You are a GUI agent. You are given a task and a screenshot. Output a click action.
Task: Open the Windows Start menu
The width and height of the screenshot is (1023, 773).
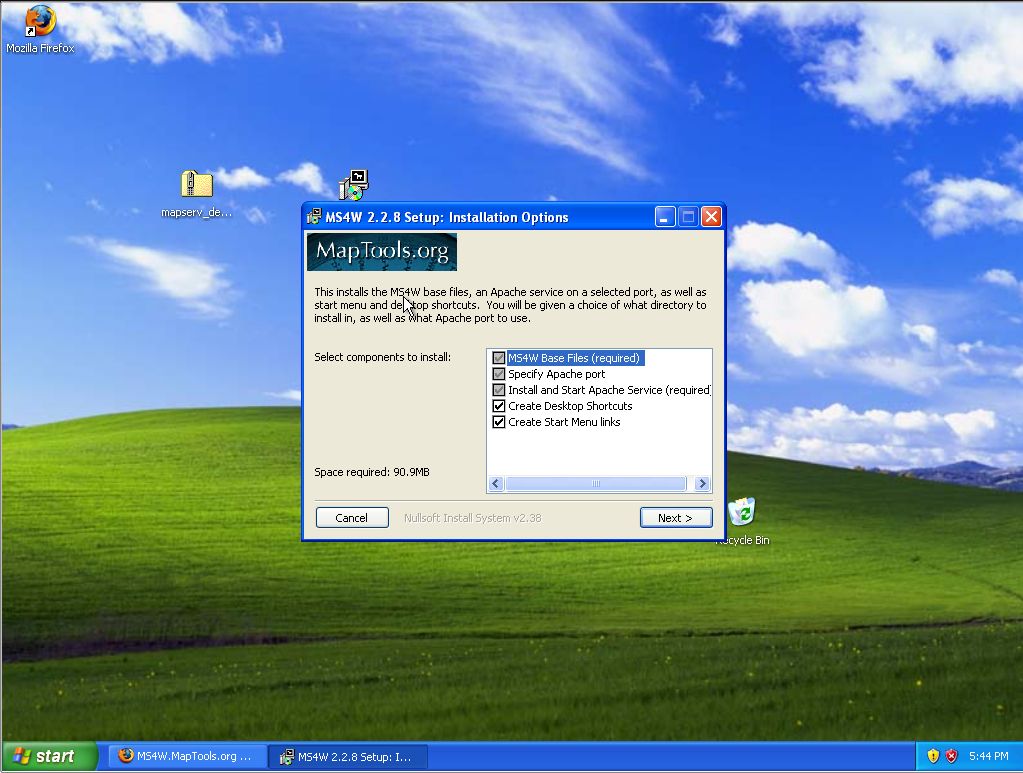click(x=48, y=756)
